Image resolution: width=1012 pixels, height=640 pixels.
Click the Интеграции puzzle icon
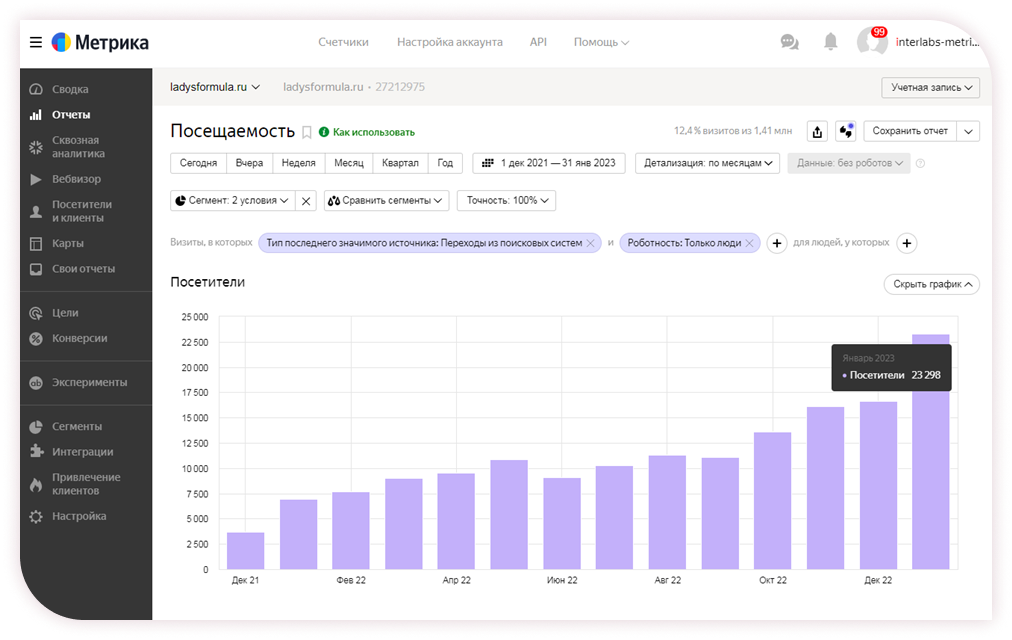pos(36,452)
